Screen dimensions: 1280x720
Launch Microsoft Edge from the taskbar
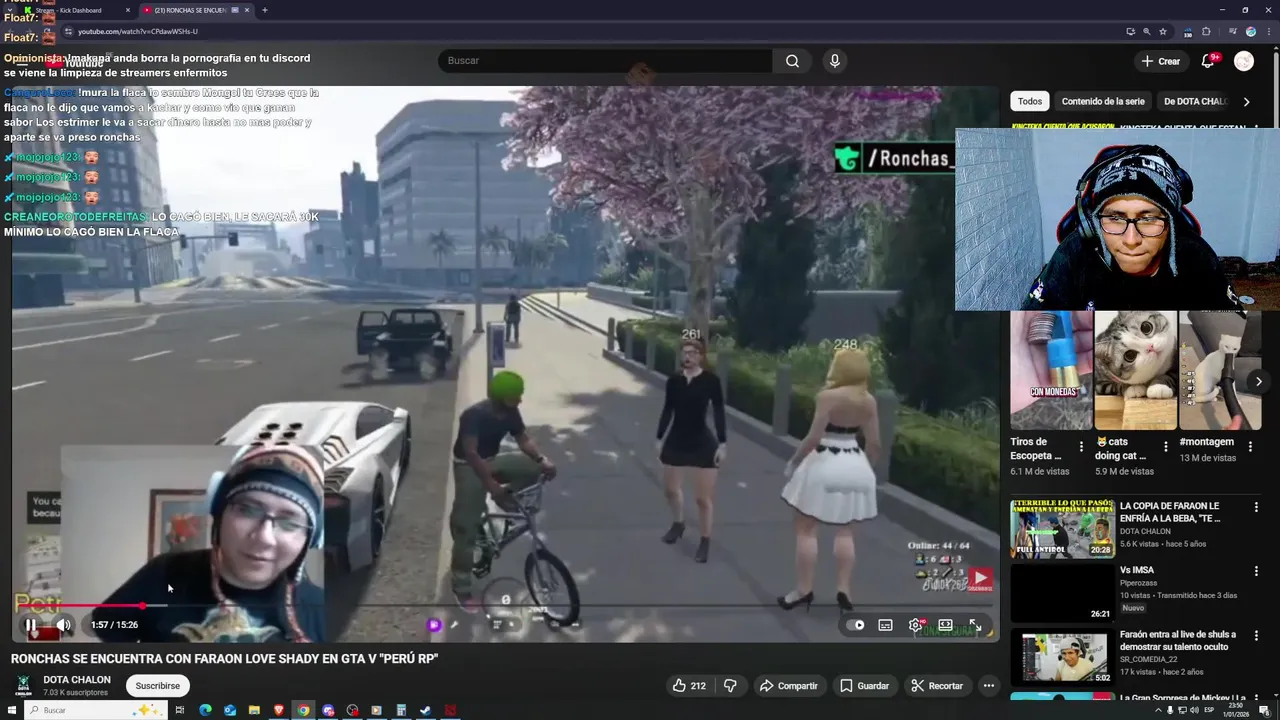[205, 711]
